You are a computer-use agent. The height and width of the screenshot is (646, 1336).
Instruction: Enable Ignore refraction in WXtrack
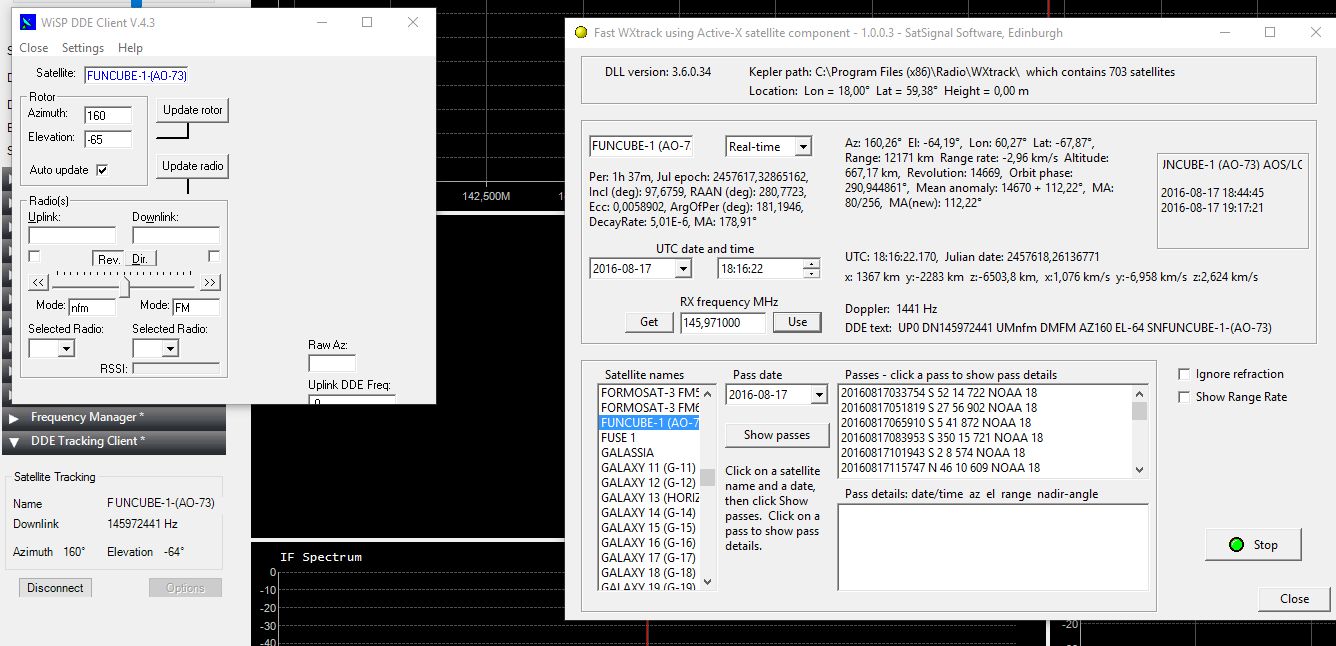1185,374
